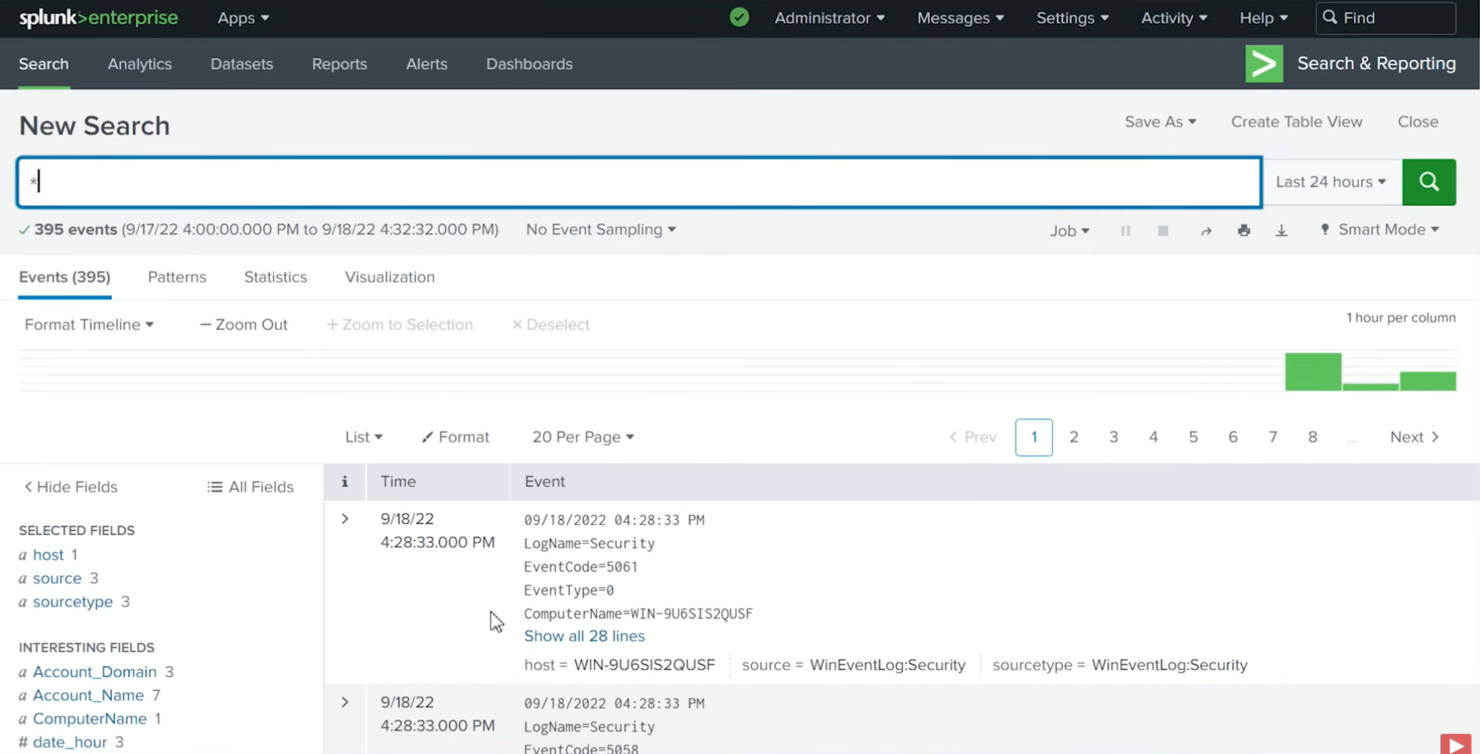The image size is (1480, 754).
Task: Select the Events (395) tab
Action: (65, 277)
